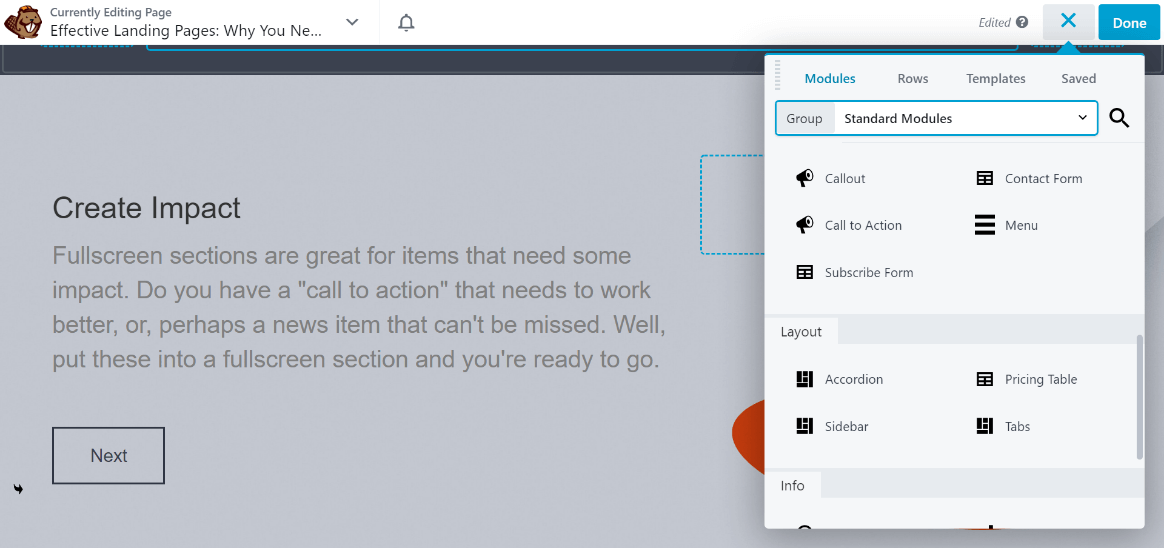Click the Sidebar layout icon
This screenshot has height=548, width=1164.
804,426
